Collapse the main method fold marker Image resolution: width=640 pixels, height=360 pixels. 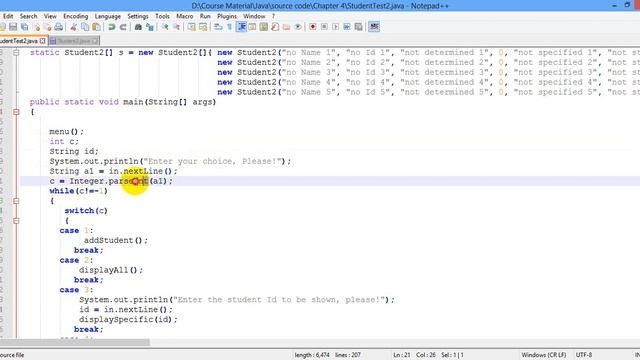(x=16, y=112)
